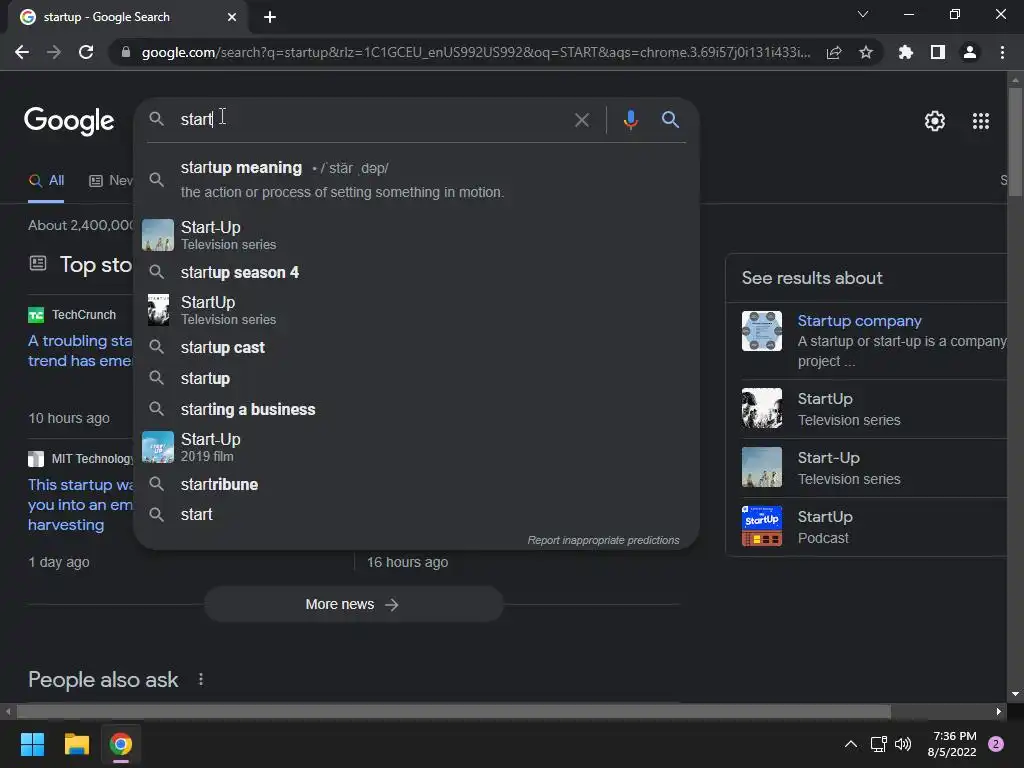Viewport: 1024px width, 768px height.
Task: Open the 'Startup company' result link
Action: coord(859,321)
